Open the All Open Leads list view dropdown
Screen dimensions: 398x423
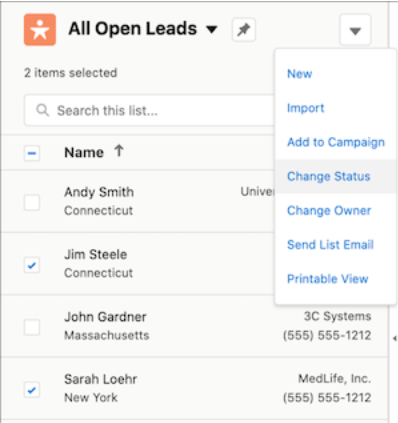212,30
